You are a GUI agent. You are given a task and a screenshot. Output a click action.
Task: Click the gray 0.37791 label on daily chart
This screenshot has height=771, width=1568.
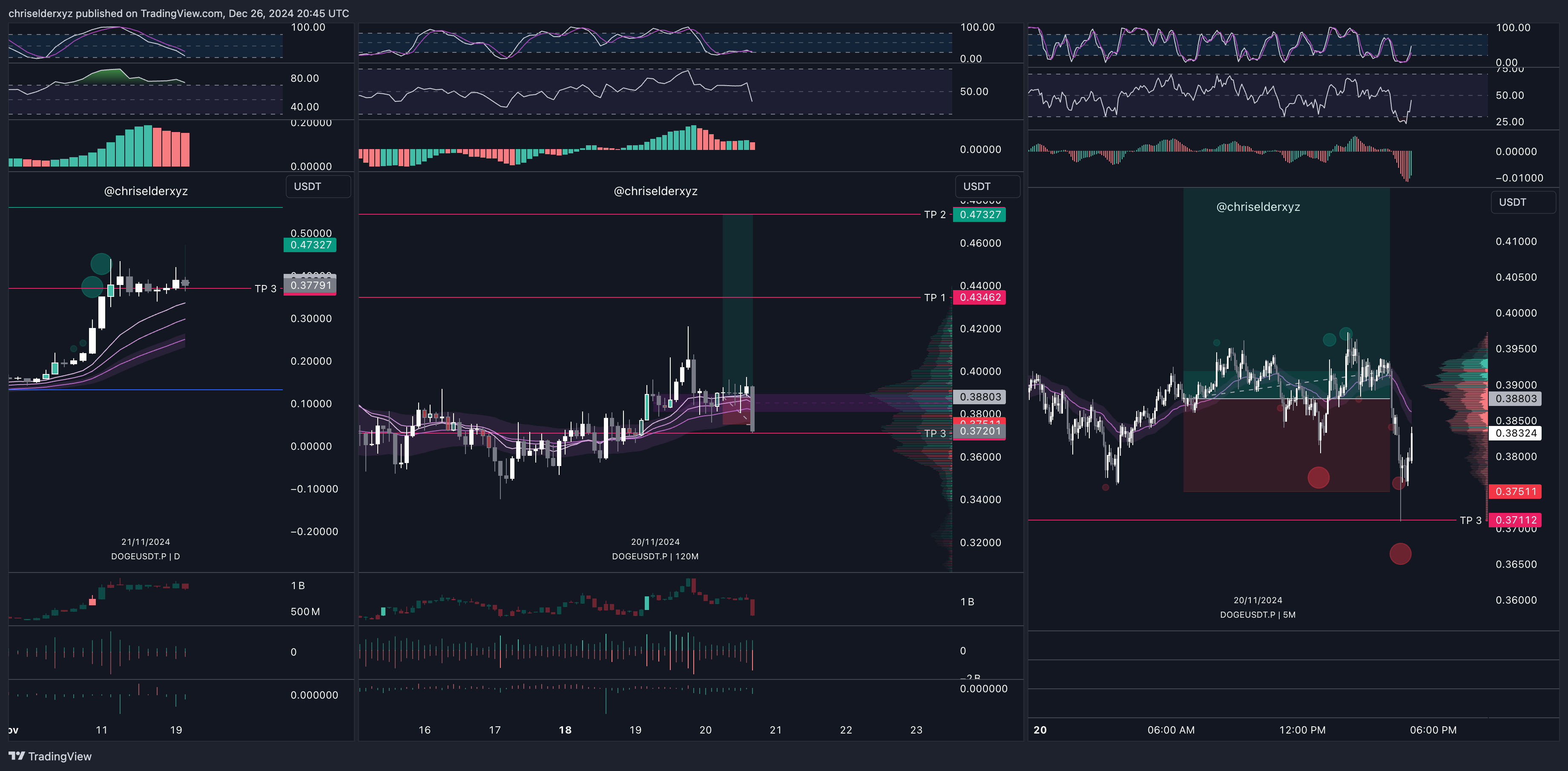pos(310,285)
